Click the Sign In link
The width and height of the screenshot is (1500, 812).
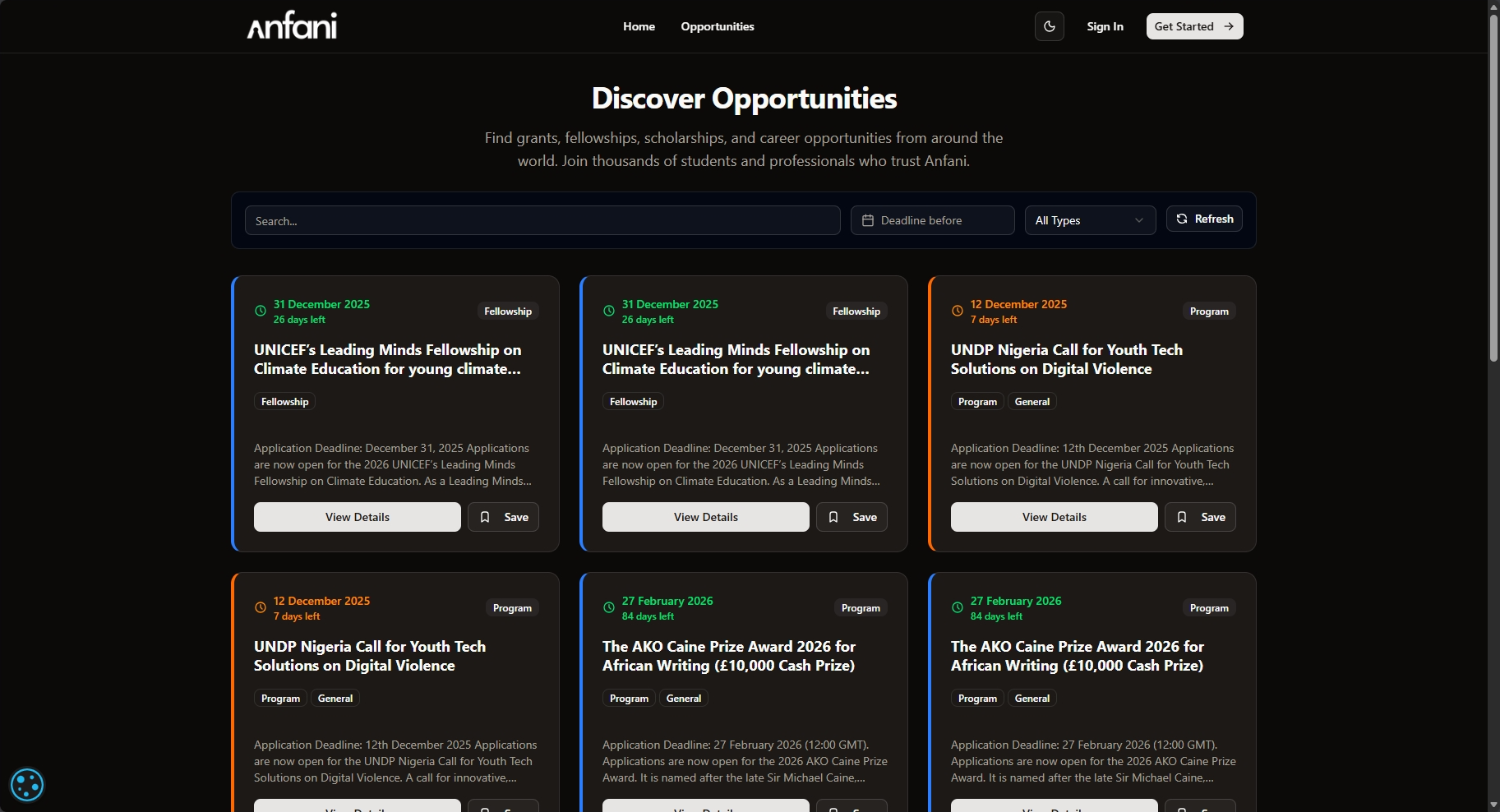pos(1105,26)
